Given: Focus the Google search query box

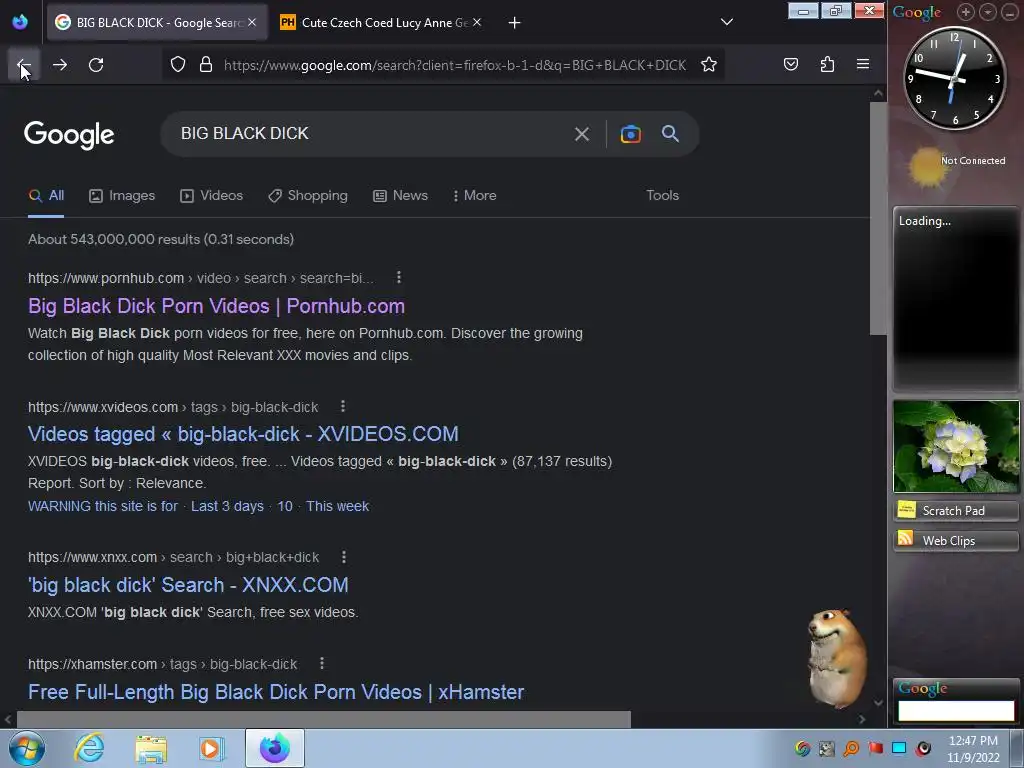Looking at the screenshot, I should (x=372, y=133).
